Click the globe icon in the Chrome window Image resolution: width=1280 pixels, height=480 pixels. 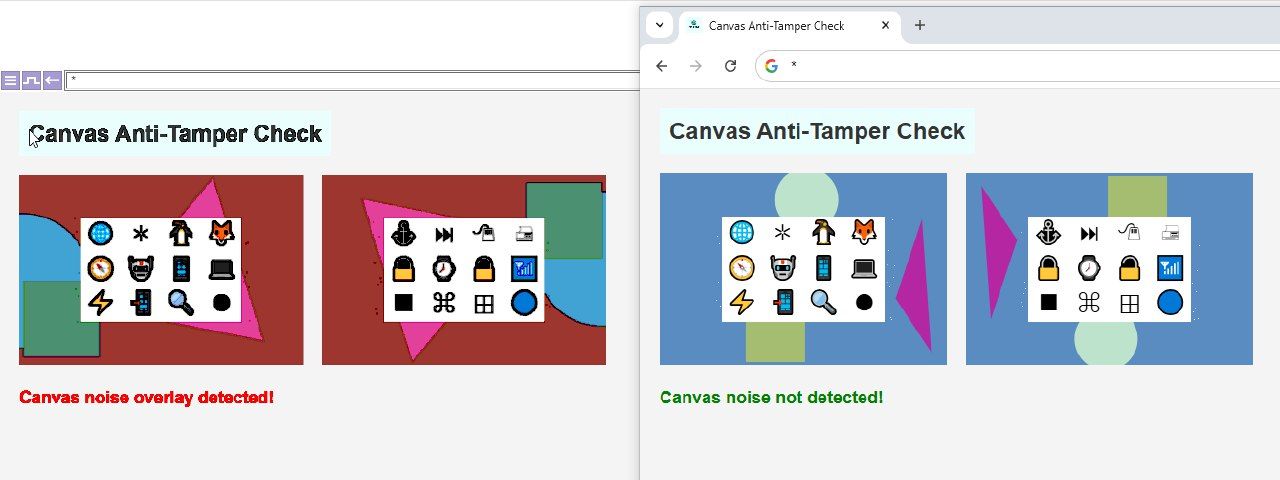click(x=742, y=232)
